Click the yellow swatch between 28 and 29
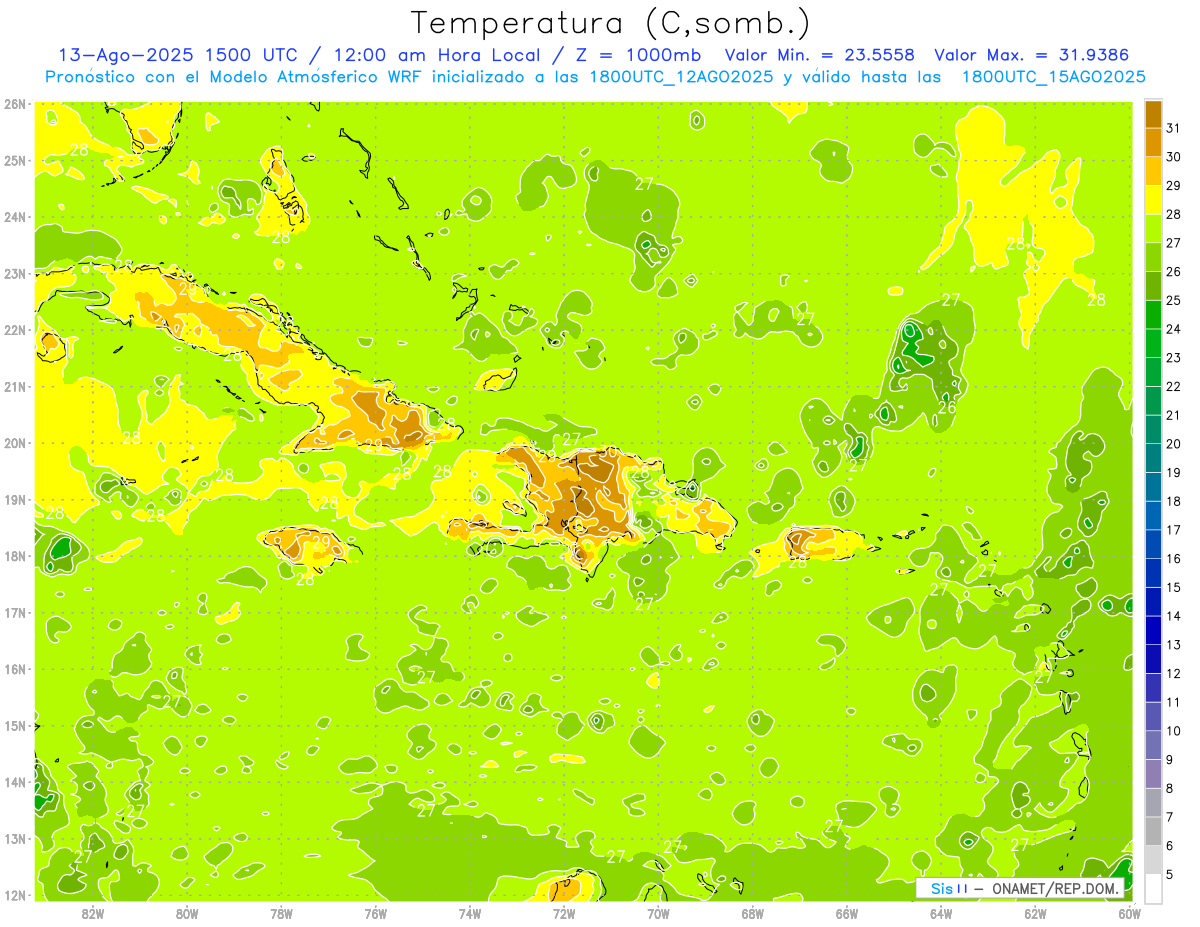This screenshot has height=927, width=1200. (1153, 199)
